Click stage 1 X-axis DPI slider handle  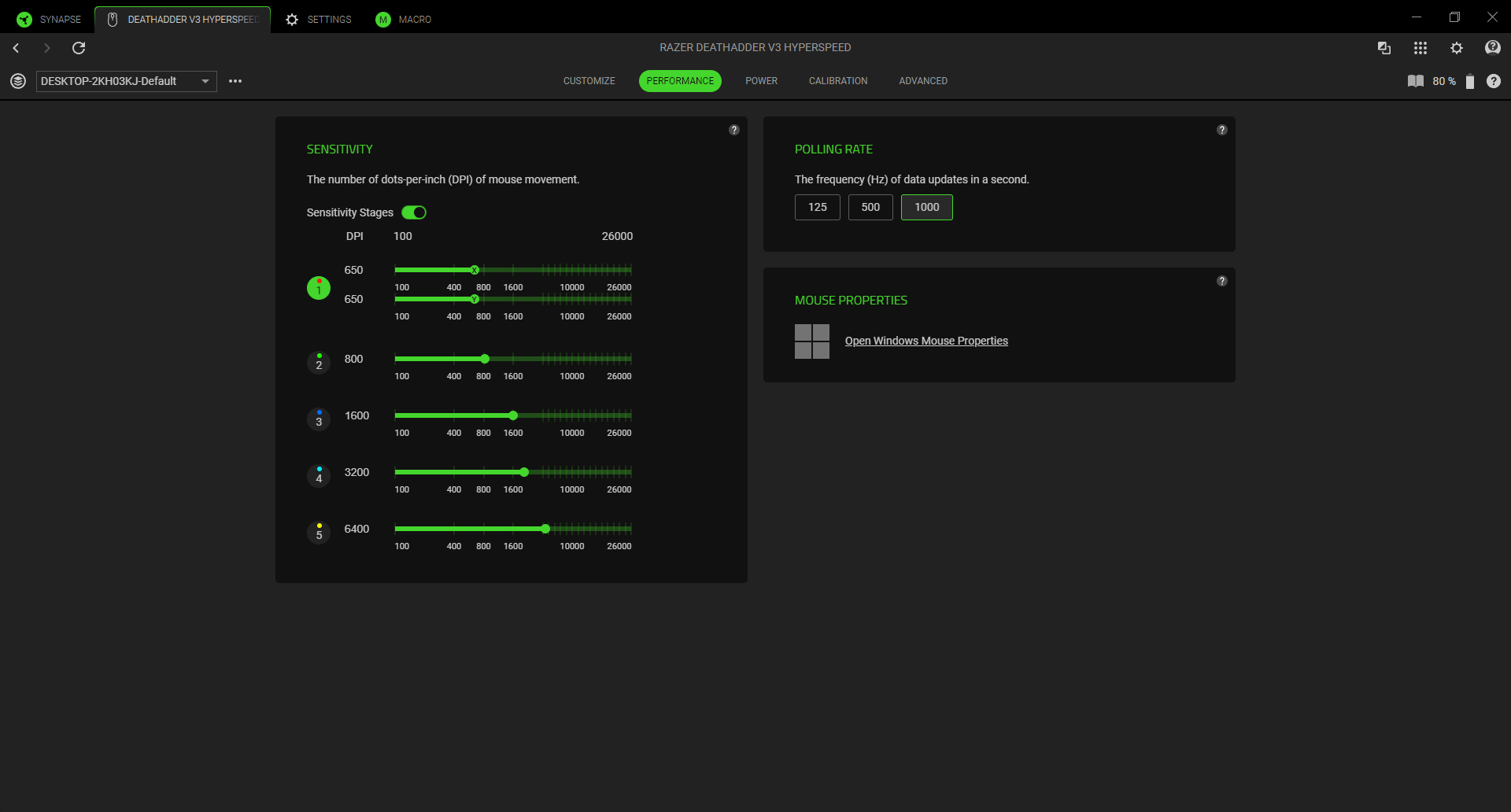pyautogui.click(x=475, y=270)
